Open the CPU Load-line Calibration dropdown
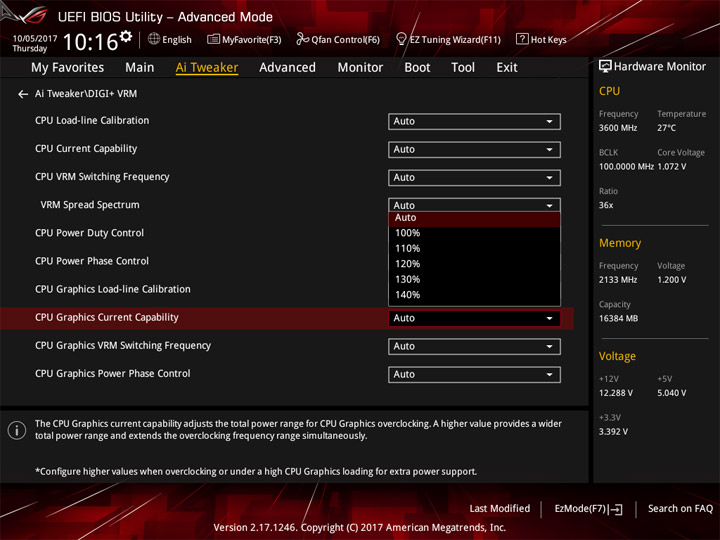 [474, 122]
